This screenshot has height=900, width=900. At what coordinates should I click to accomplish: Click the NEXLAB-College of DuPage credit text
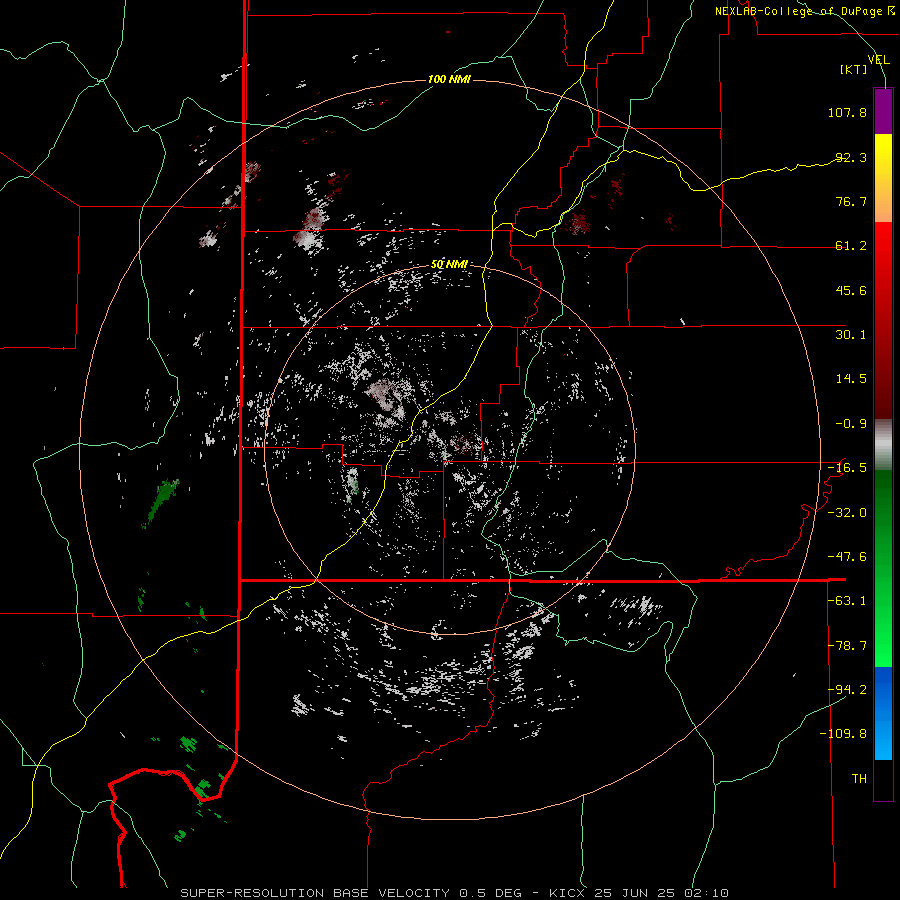point(804,11)
